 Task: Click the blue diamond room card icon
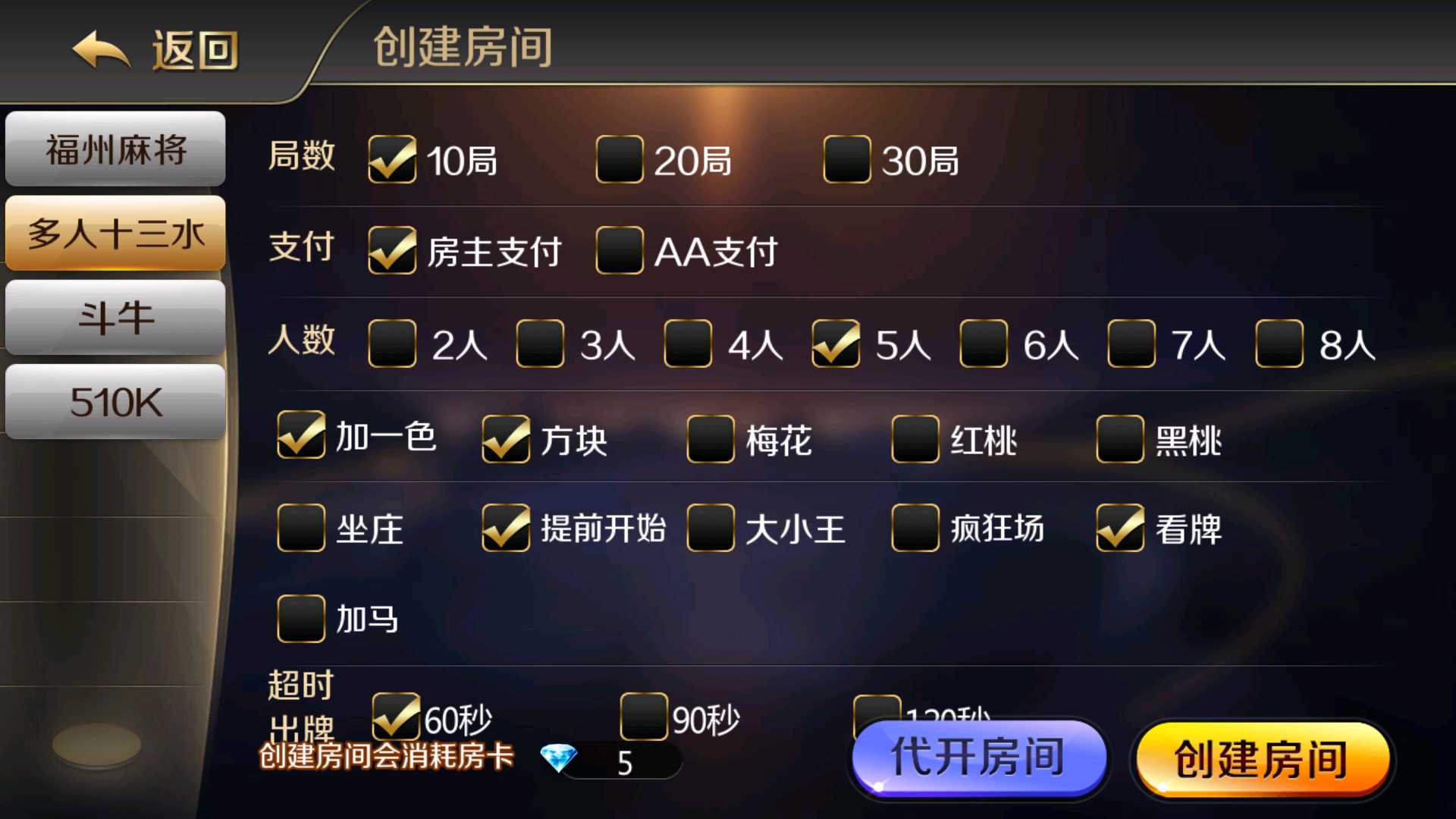point(559,758)
